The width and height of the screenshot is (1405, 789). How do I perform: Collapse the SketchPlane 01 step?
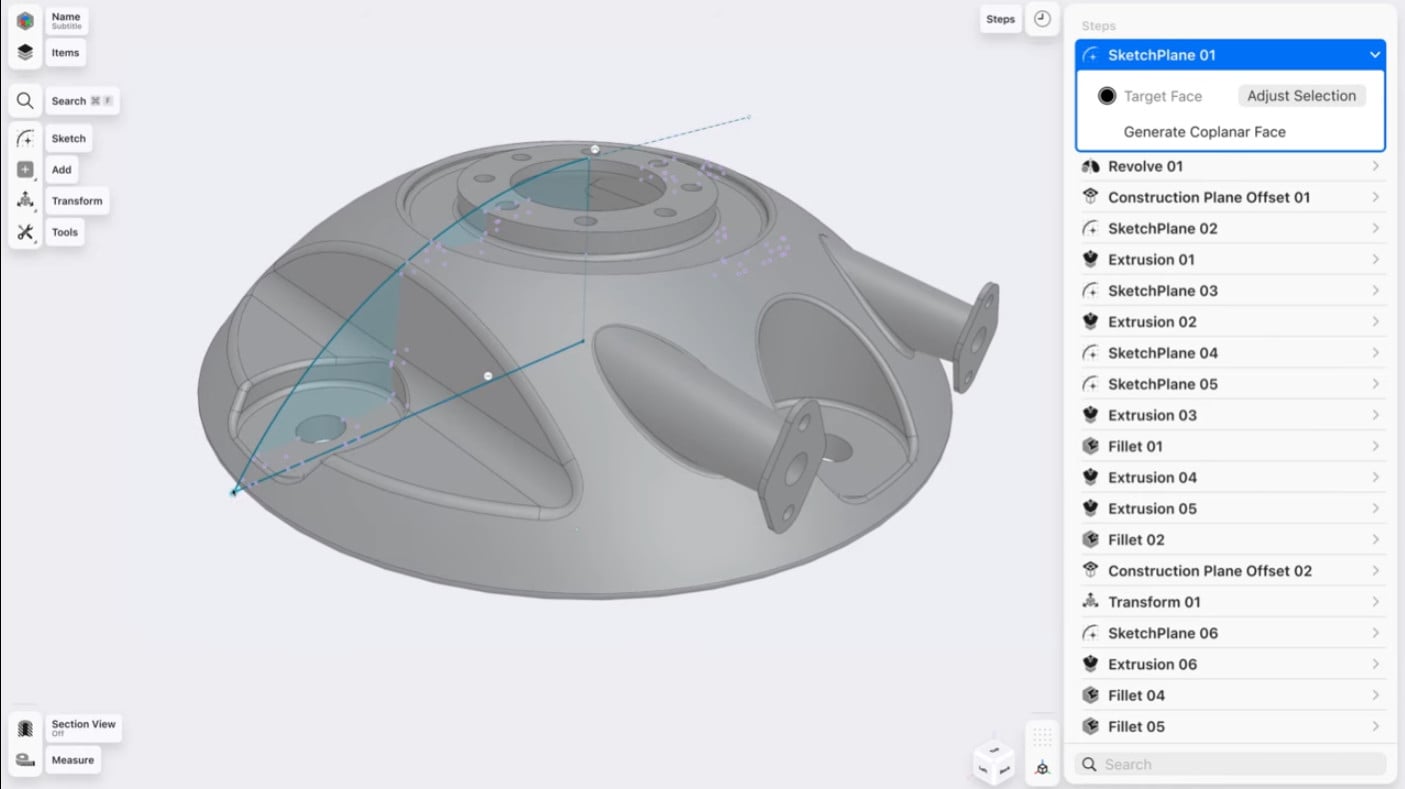[1375, 55]
